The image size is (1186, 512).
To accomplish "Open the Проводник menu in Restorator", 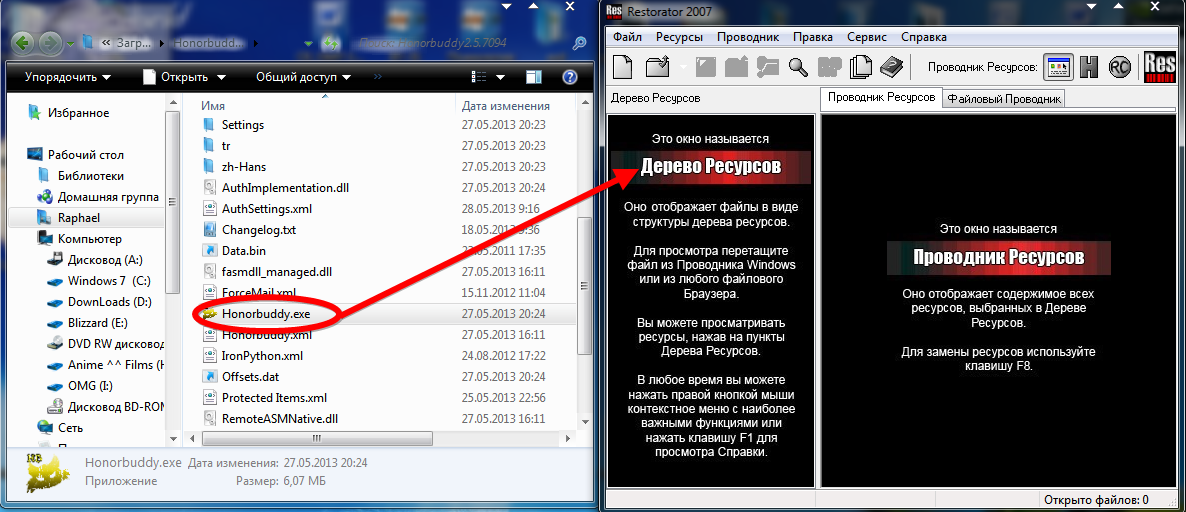I will (748, 36).
